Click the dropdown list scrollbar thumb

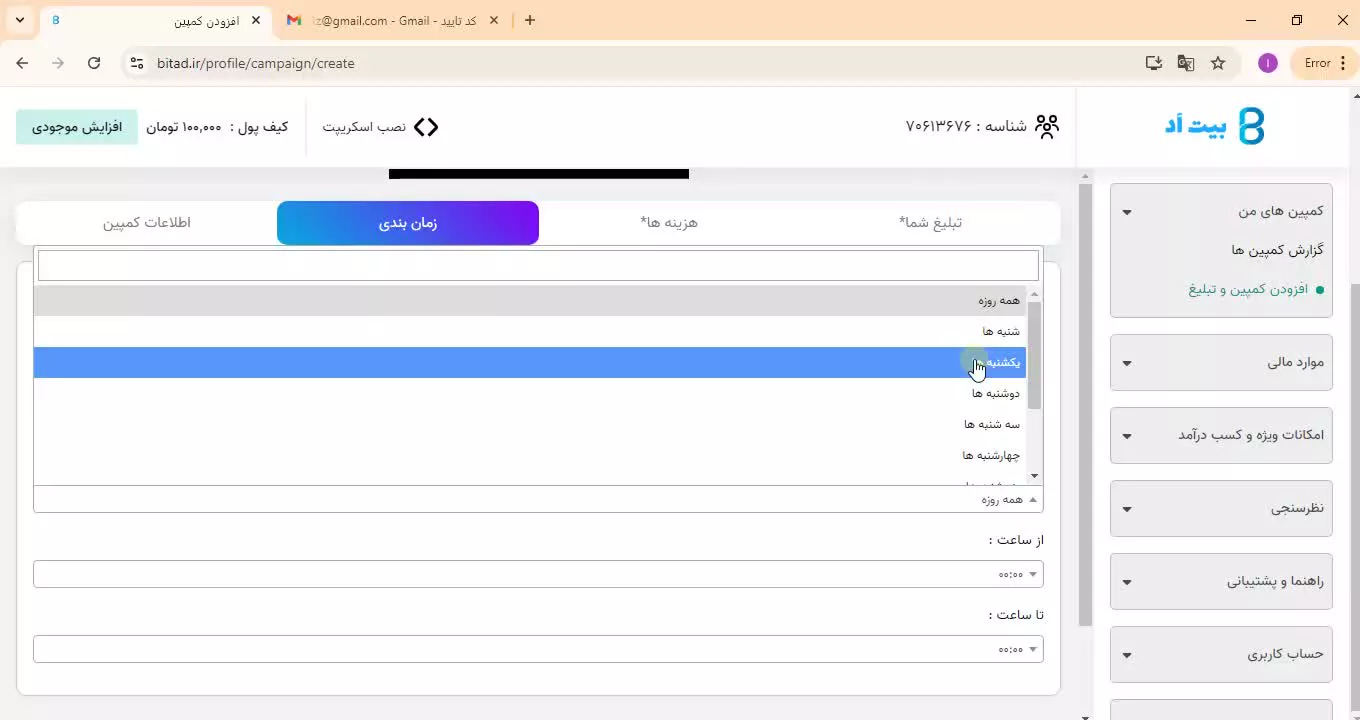(x=1034, y=355)
